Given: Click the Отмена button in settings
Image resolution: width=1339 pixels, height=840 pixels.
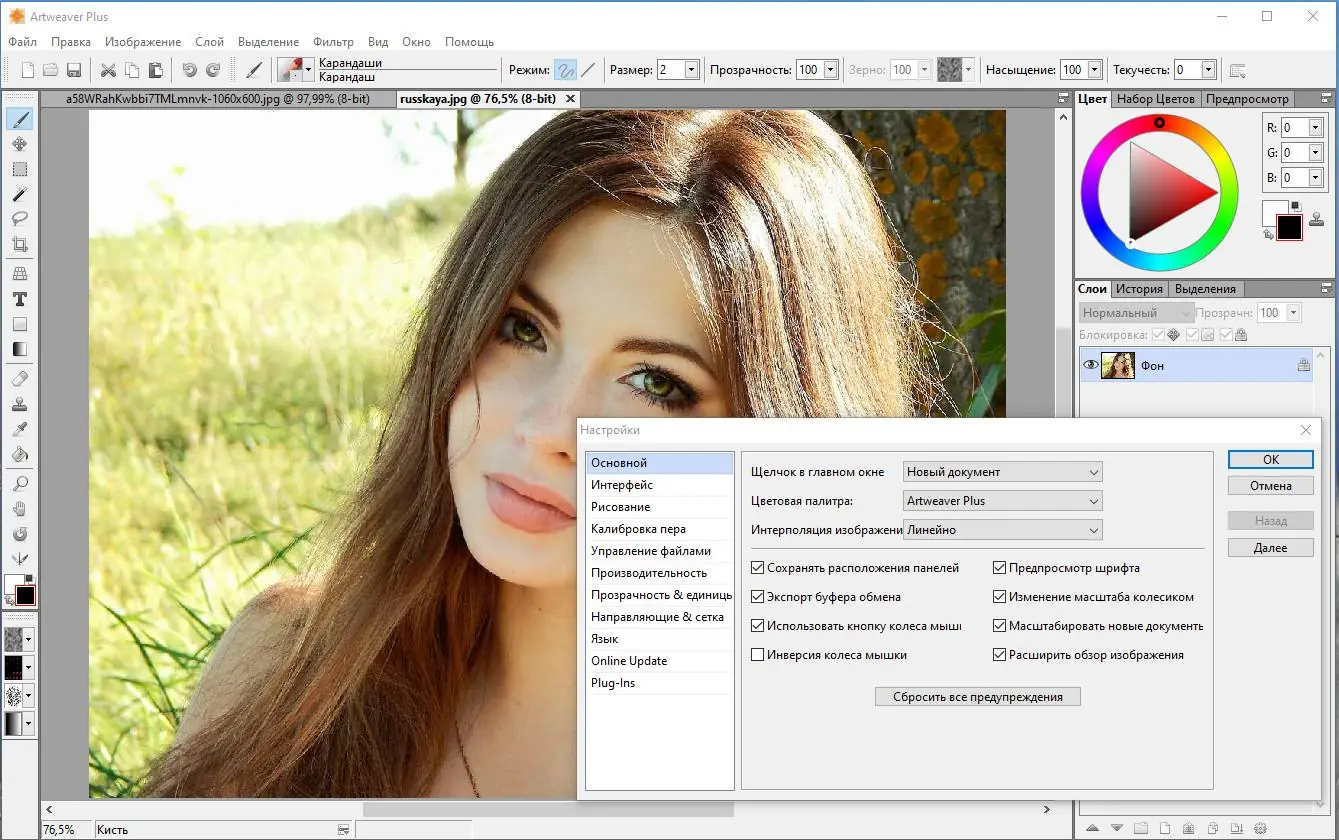Looking at the screenshot, I should pos(1270,486).
